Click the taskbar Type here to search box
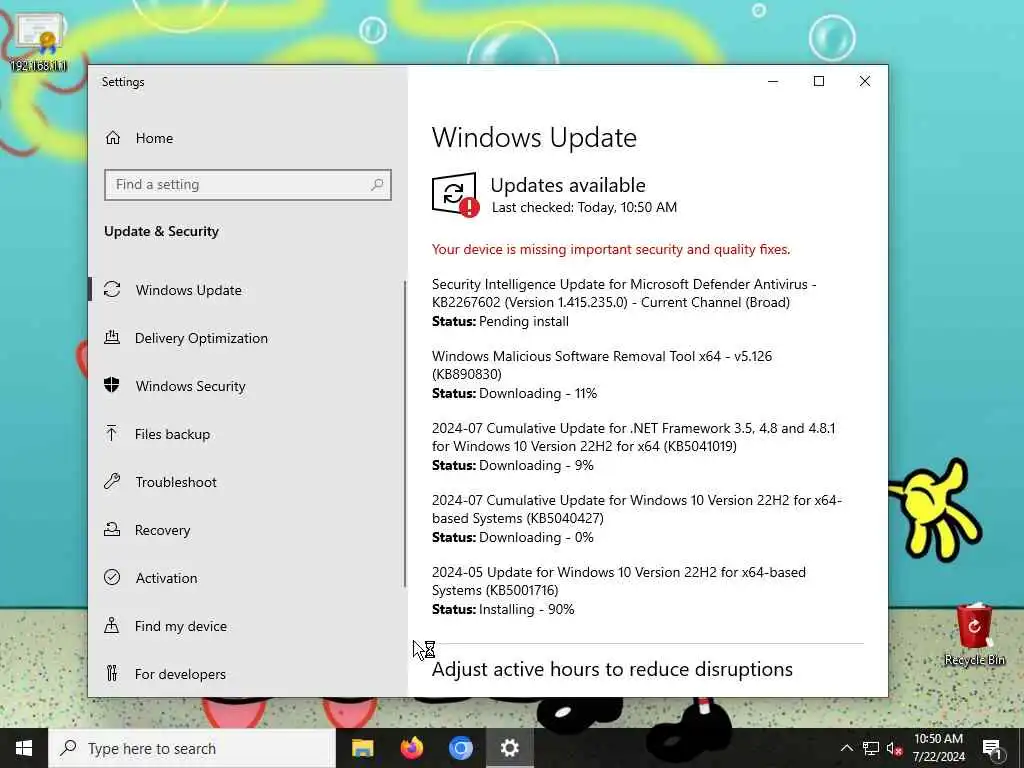This screenshot has width=1024, height=768. pos(192,748)
